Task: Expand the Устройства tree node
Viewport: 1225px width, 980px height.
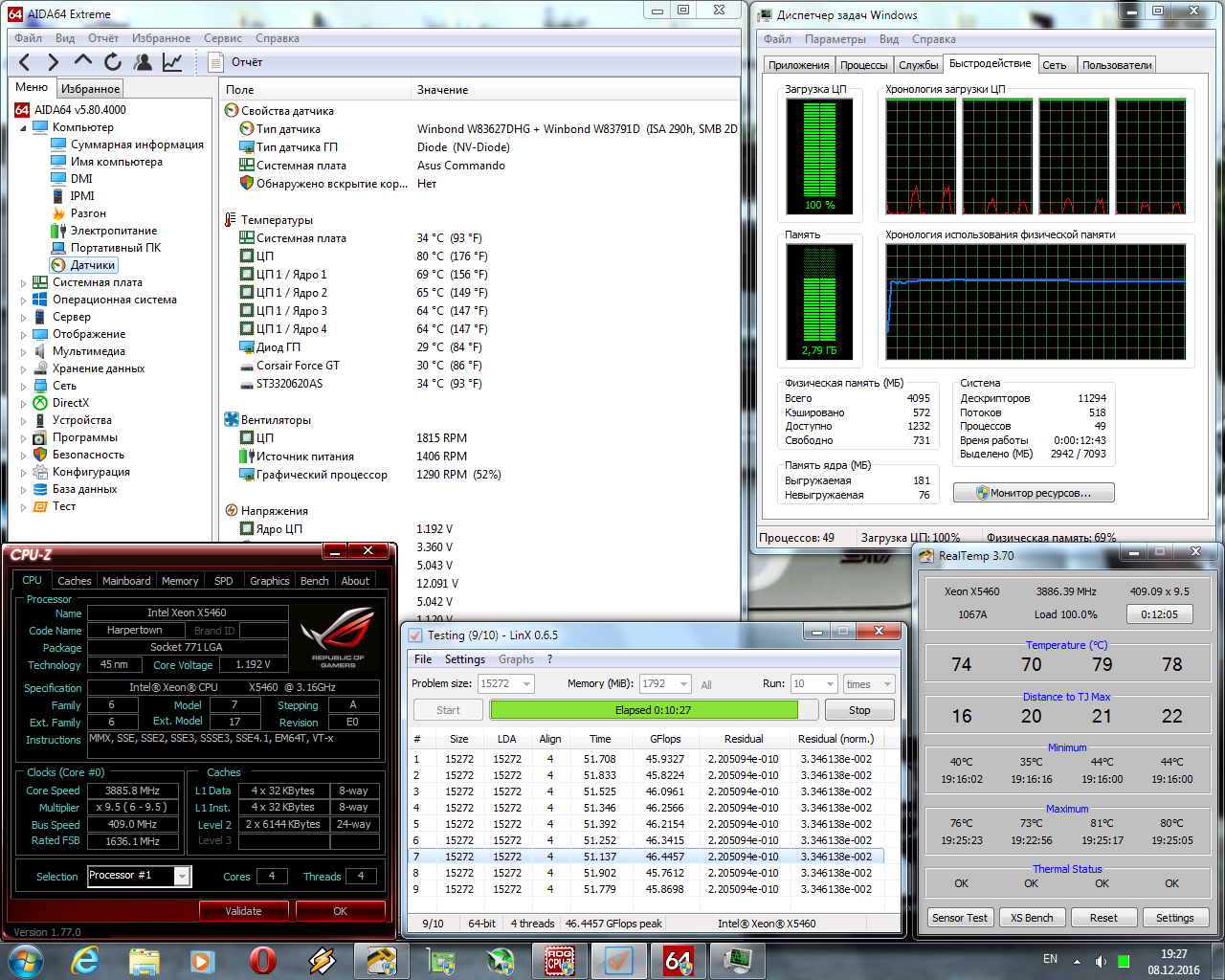Action: click(x=24, y=420)
